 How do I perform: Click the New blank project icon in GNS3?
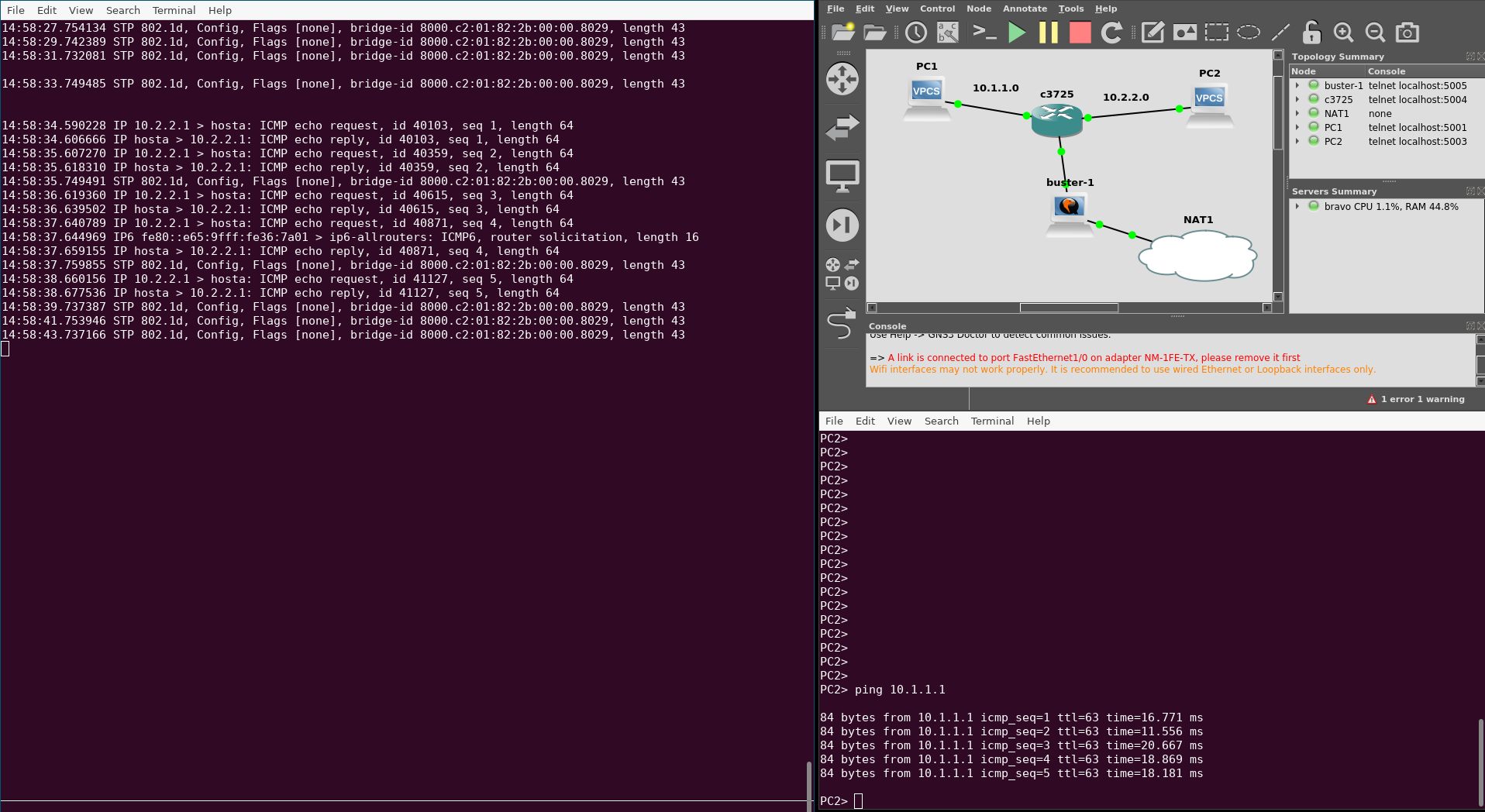pos(843,33)
